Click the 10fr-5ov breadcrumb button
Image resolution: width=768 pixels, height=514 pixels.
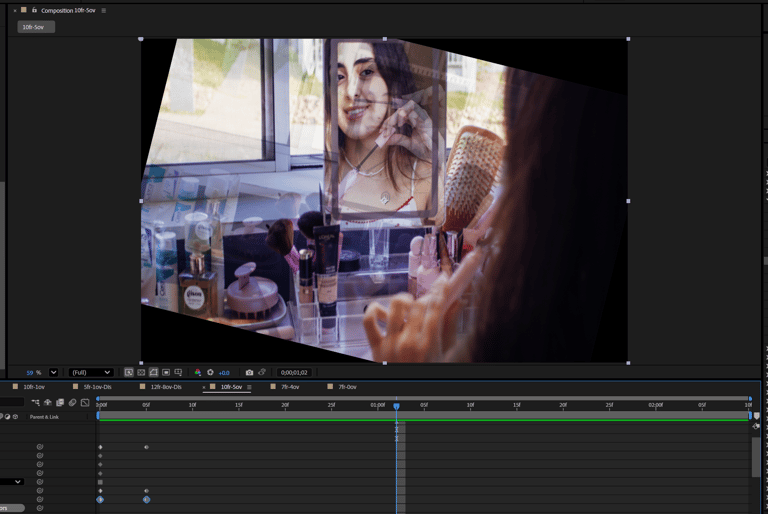pyautogui.click(x=36, y=27)
